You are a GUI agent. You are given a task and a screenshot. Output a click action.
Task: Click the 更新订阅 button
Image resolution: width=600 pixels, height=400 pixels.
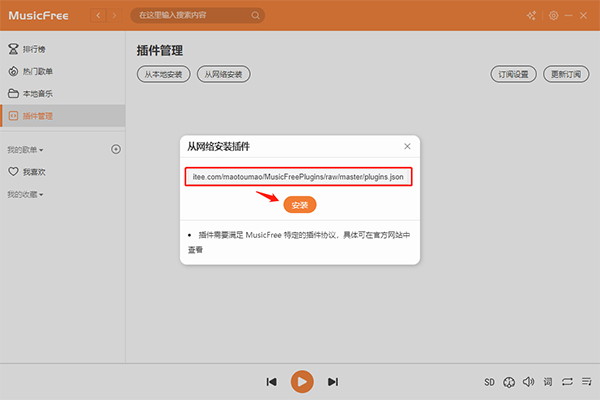566,74
